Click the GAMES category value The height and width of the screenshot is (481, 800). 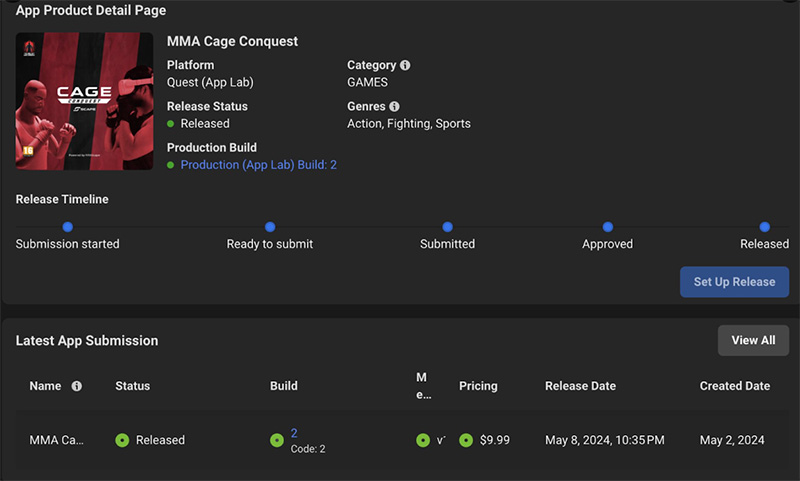point(367,82)
